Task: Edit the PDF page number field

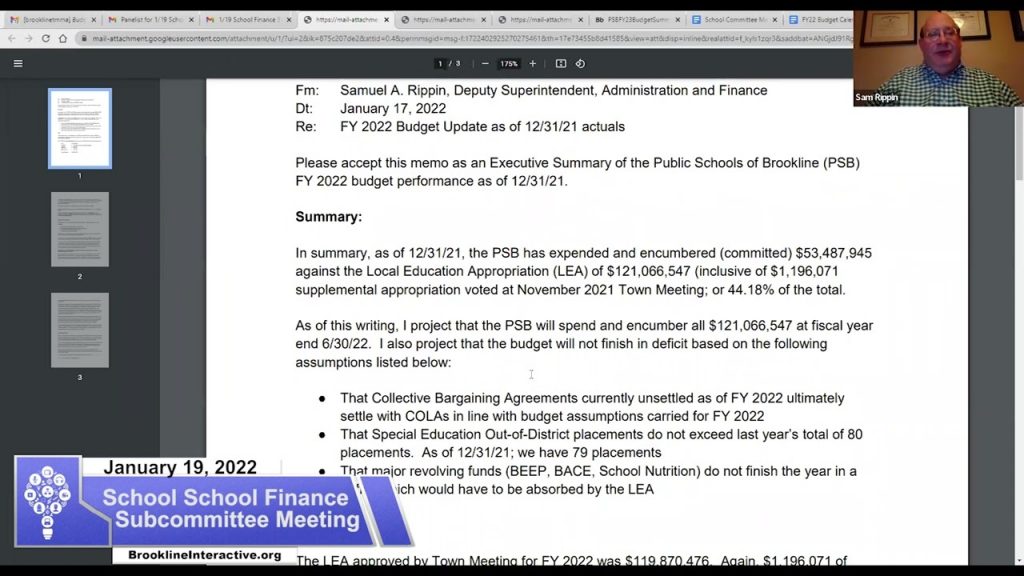Action: [441, 63]
